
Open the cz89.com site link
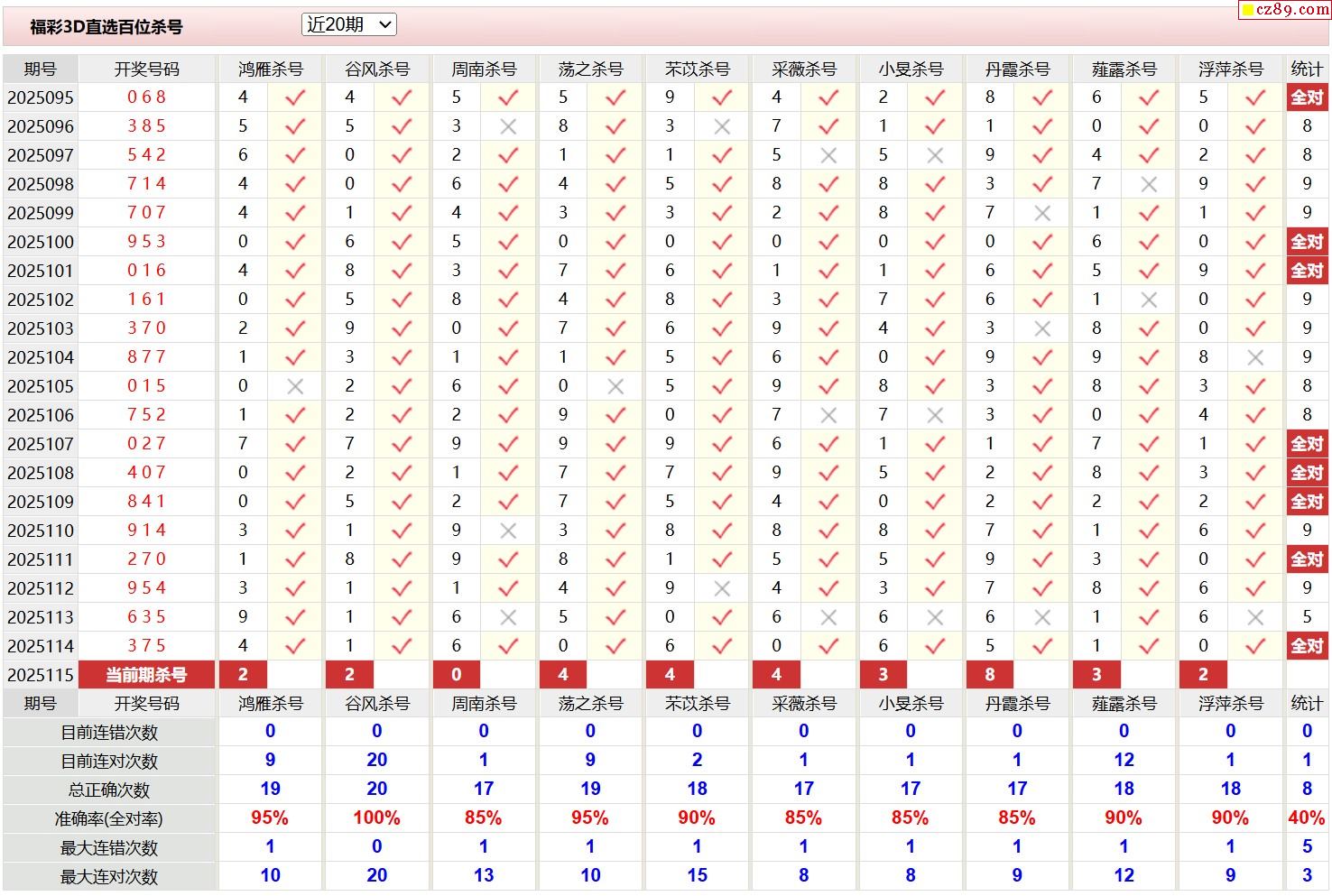pos(1285,9)
